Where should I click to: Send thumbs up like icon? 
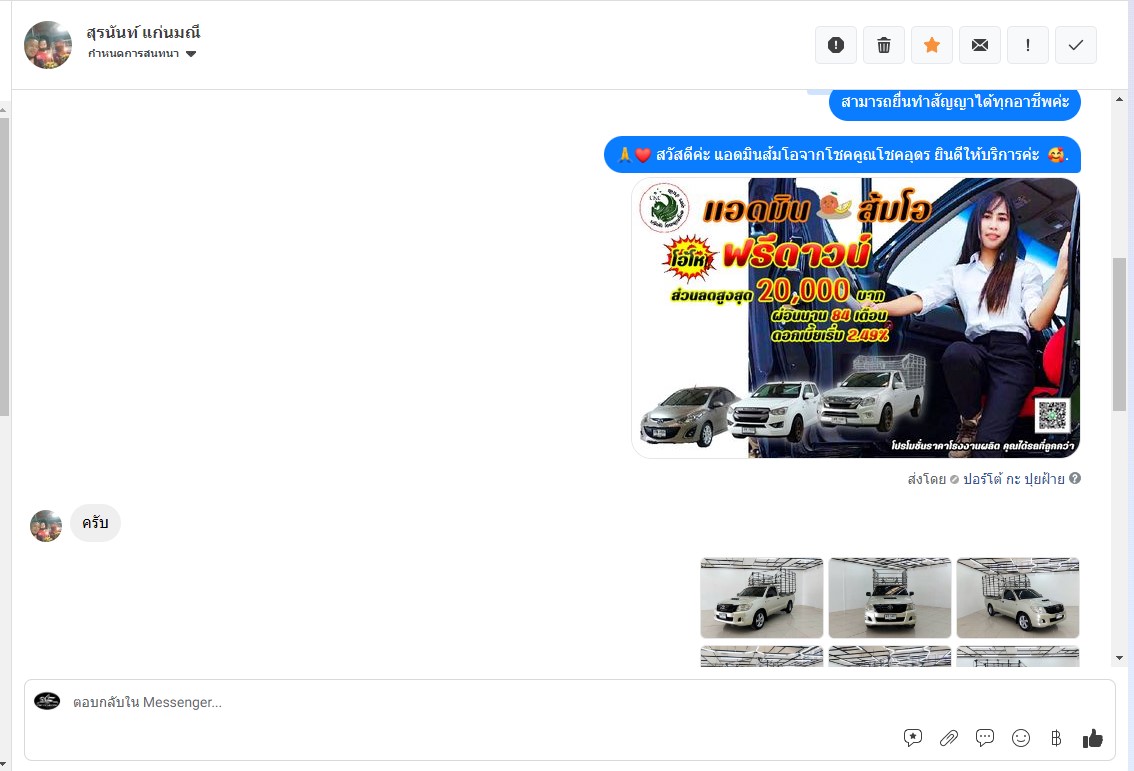(x=1092, y=738)
